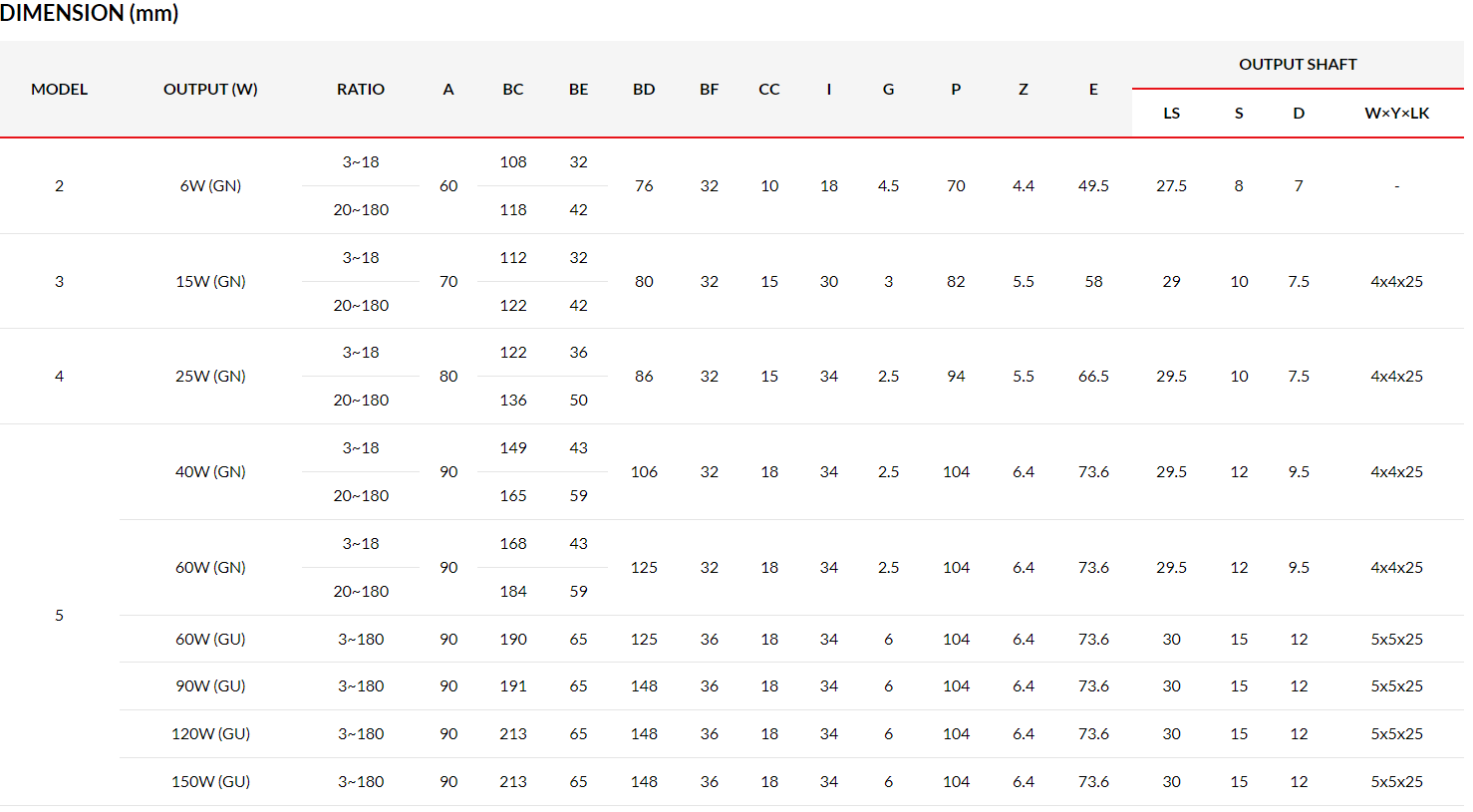Select E value 58
The height and width of the screenshot is (812, 1473).
tap(1093, 281)
